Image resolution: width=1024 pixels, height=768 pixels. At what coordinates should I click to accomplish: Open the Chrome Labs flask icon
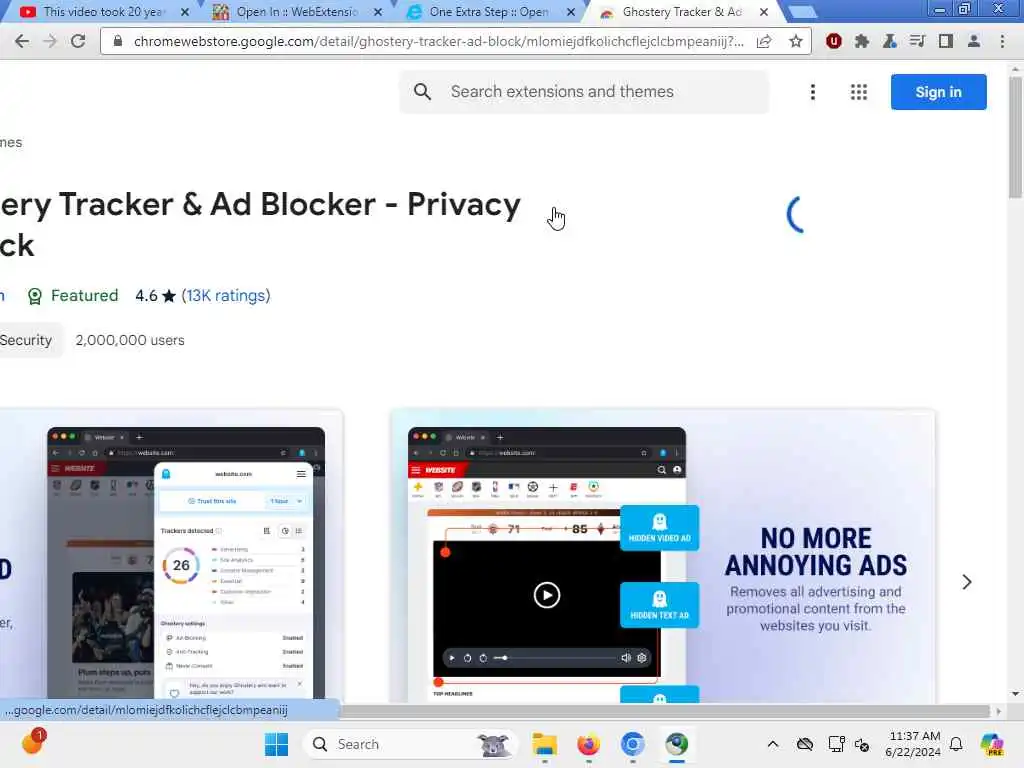pyautogui.click(x=889, y=41)
